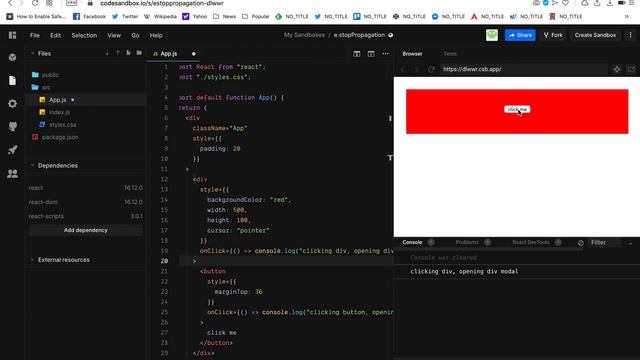Click the preview target crosshair icon
The height and width of the screenshot is (360, 640).
tap(616, 69)
